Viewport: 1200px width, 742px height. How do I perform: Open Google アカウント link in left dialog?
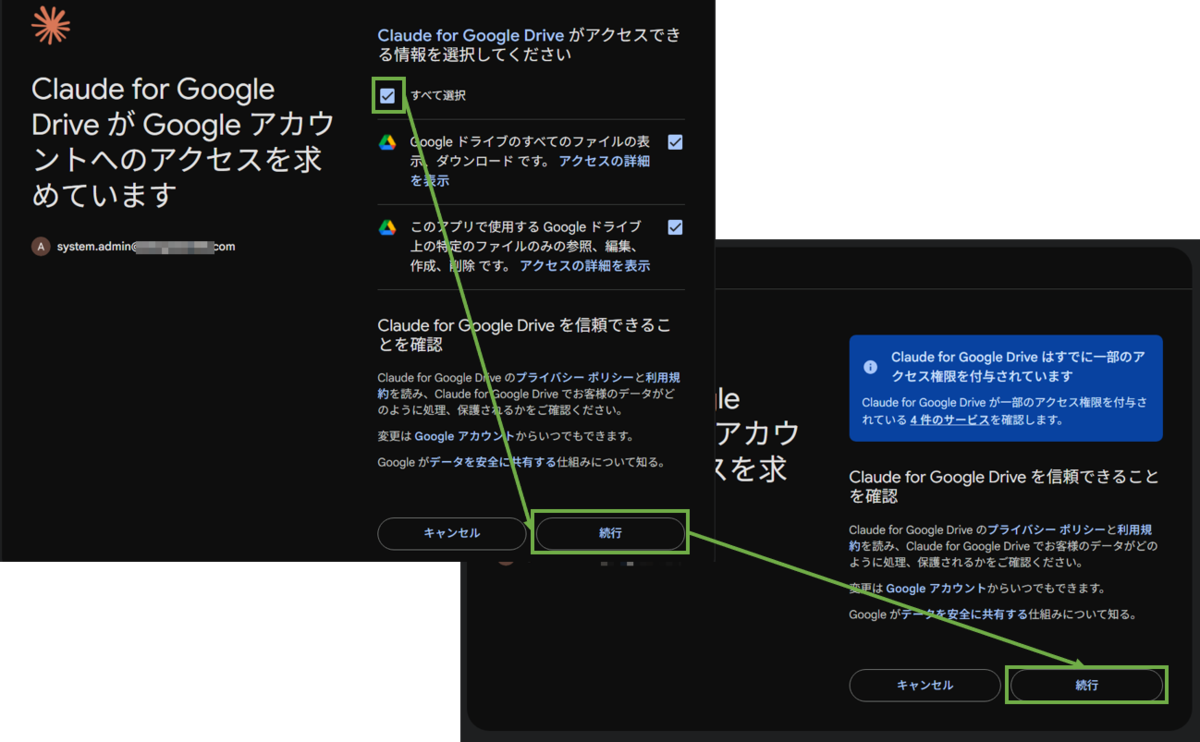[464, 437]
